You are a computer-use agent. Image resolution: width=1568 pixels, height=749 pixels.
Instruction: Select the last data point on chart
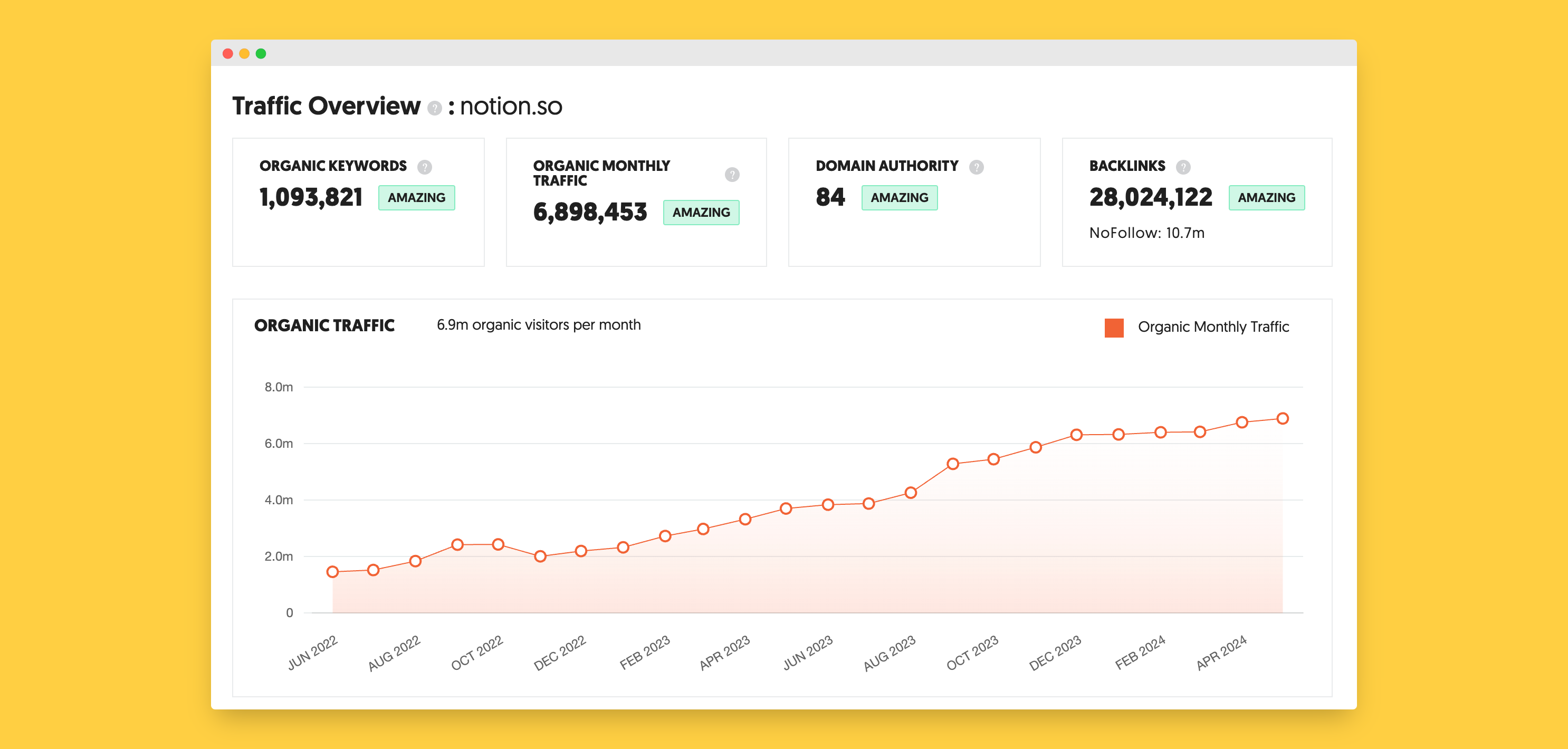(1282, 419)
